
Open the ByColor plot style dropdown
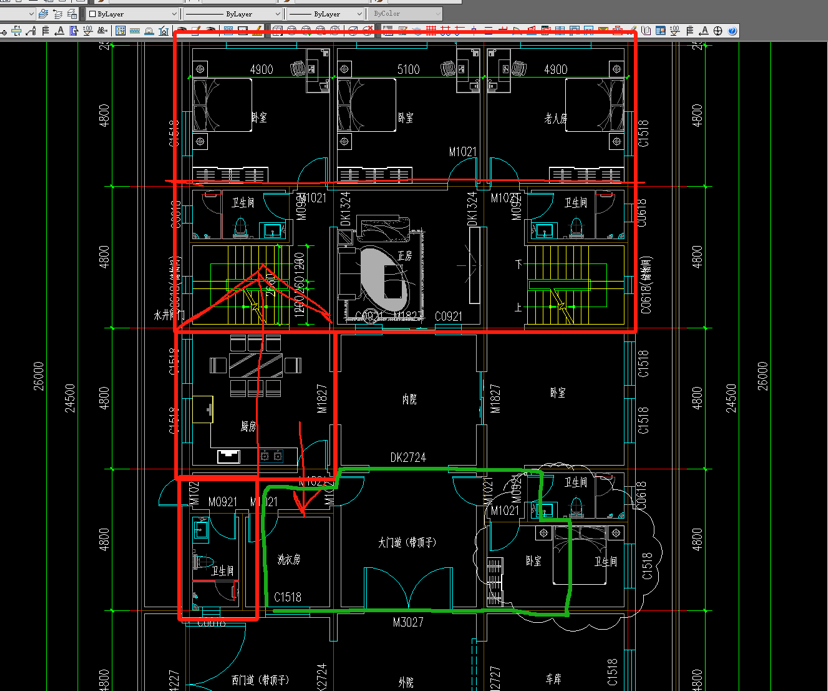click(405, 14)
